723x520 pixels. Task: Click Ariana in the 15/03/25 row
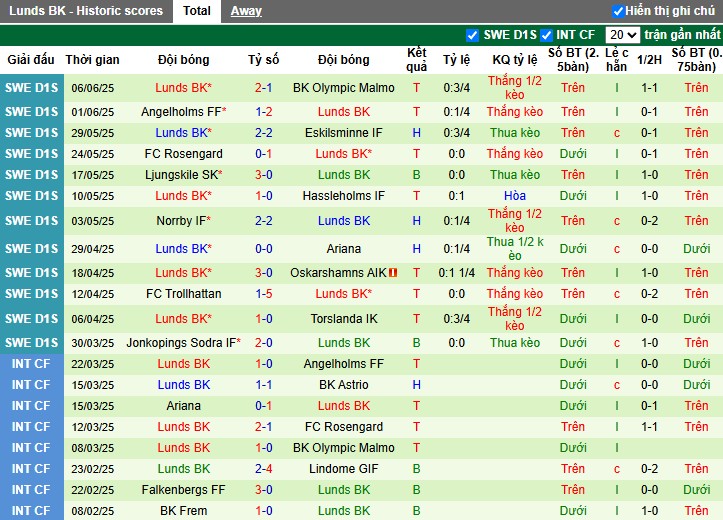[184, 406]
